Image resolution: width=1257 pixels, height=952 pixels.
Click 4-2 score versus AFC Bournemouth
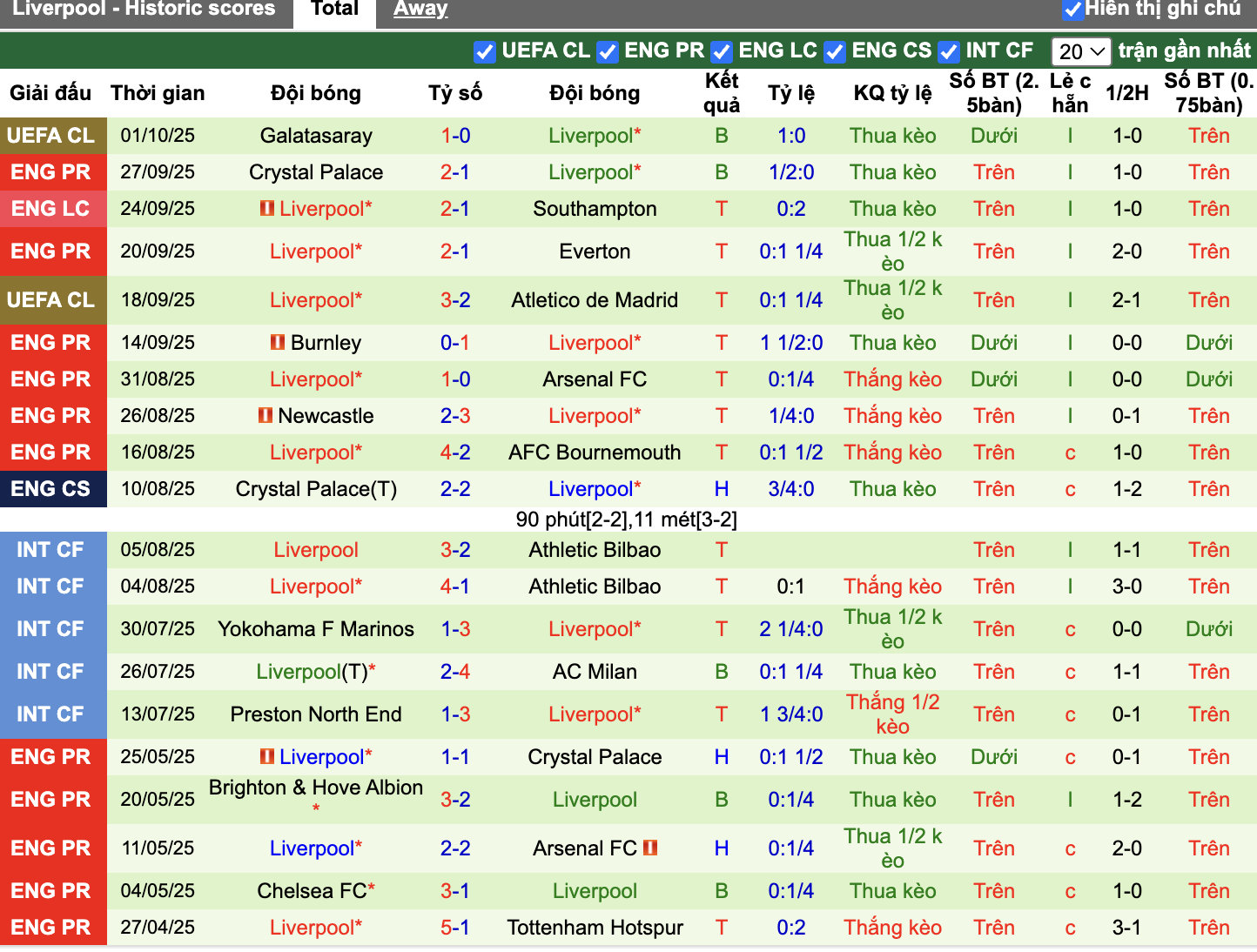pos(455,453)
